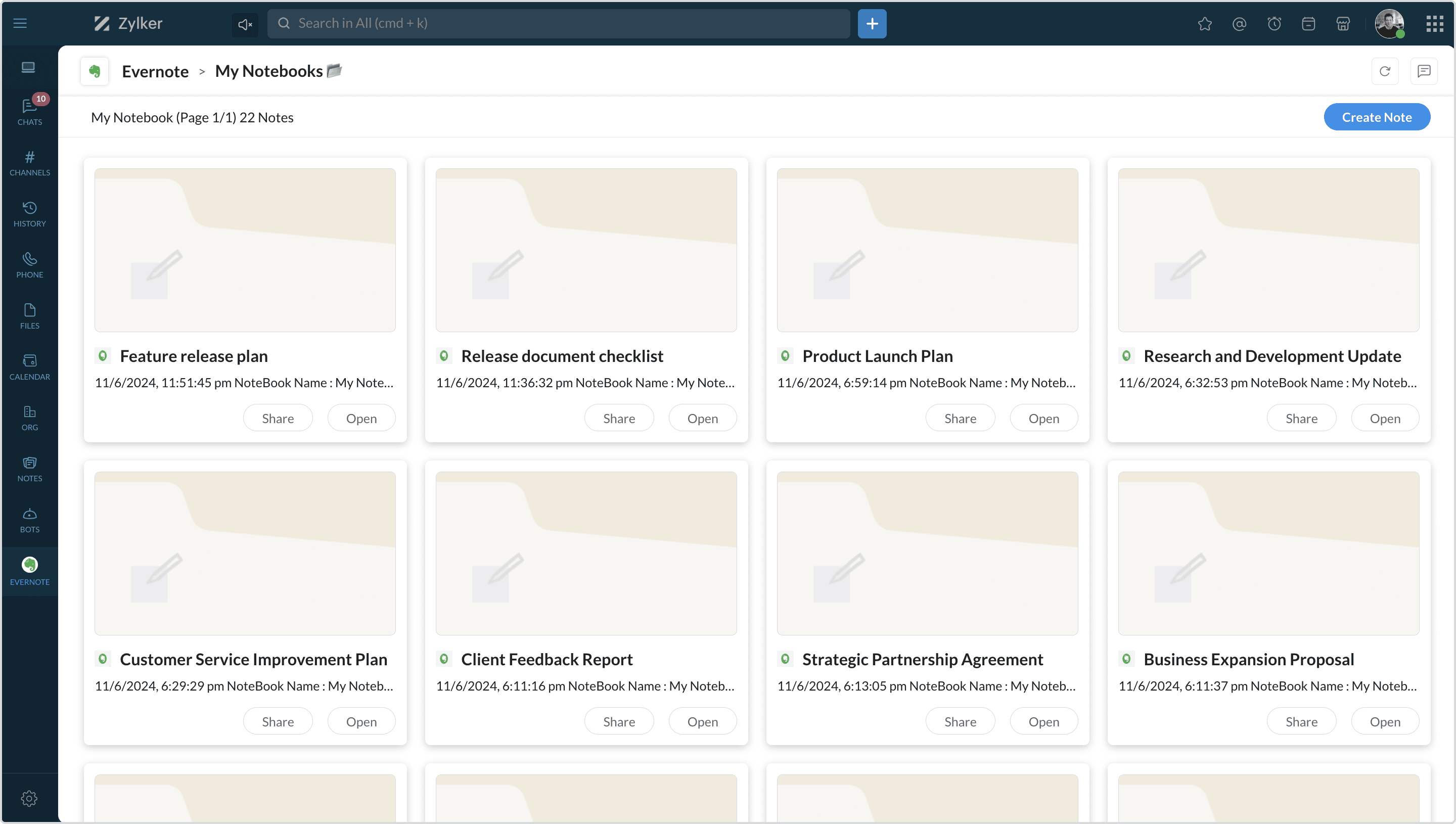The height and width of the screenshot is (824, 1456).
Task: Open the Product Launch Plan note
Action: 1043,418
